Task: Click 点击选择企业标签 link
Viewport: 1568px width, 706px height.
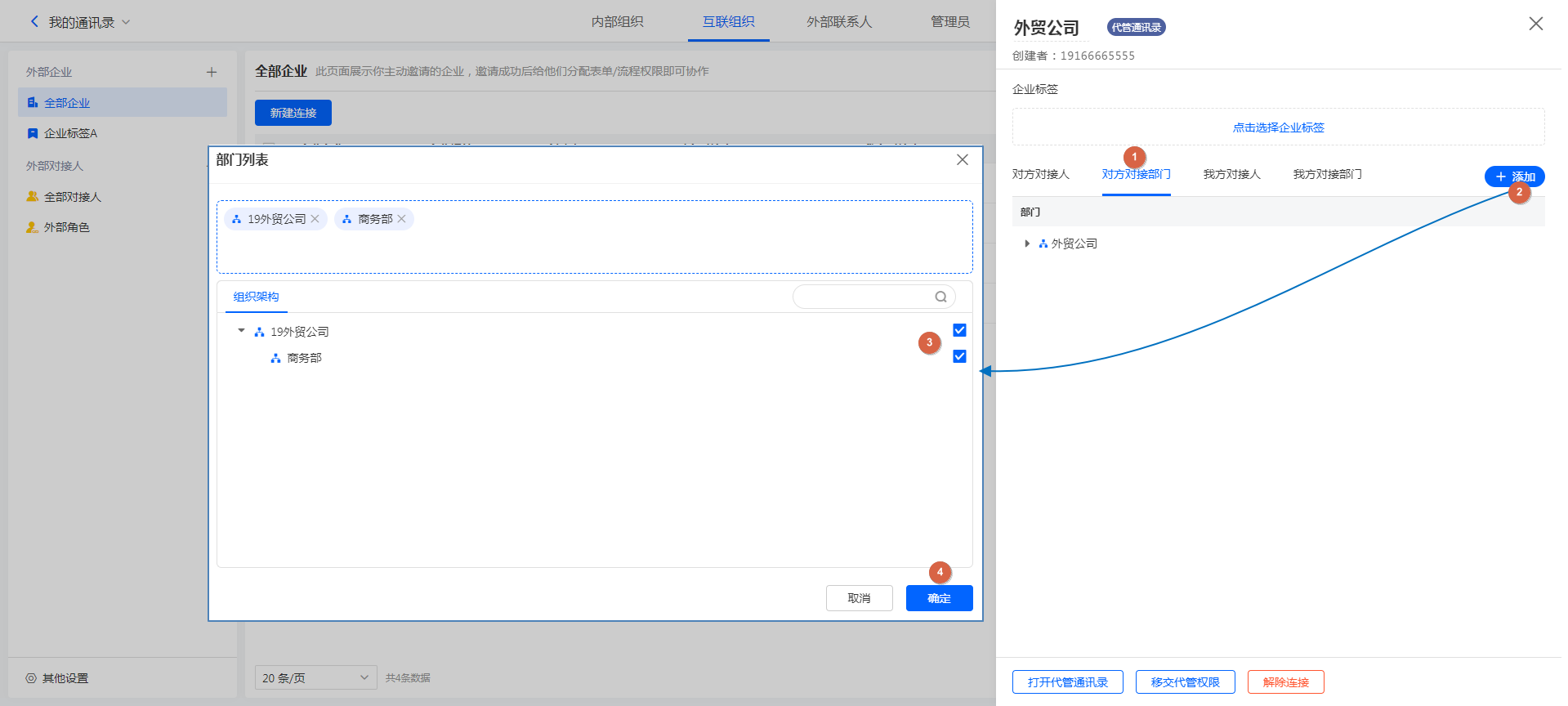Action: 1278,127
